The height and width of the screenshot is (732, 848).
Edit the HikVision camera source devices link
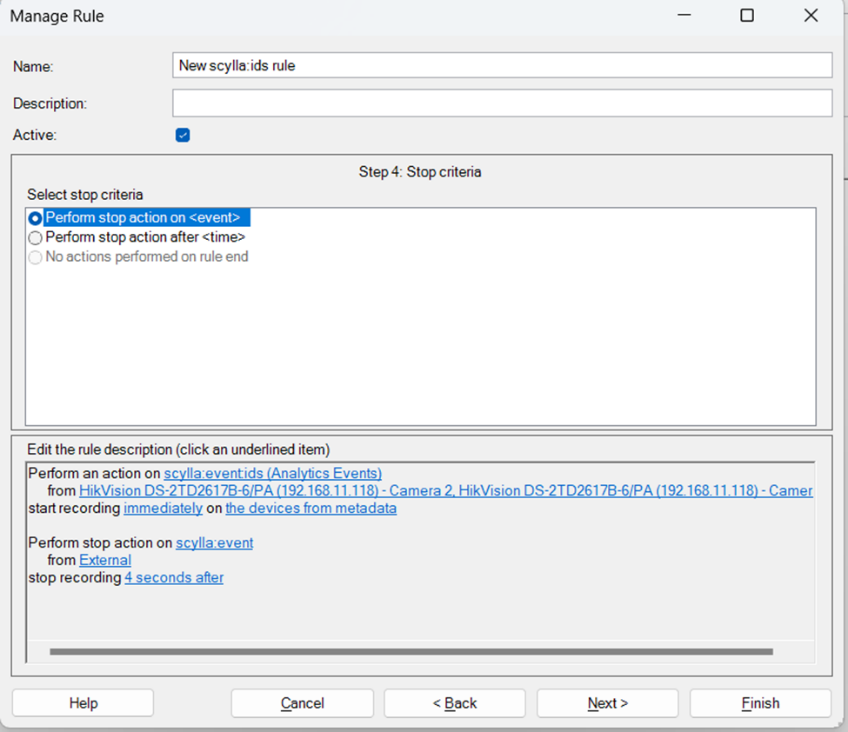pos(445,491)
